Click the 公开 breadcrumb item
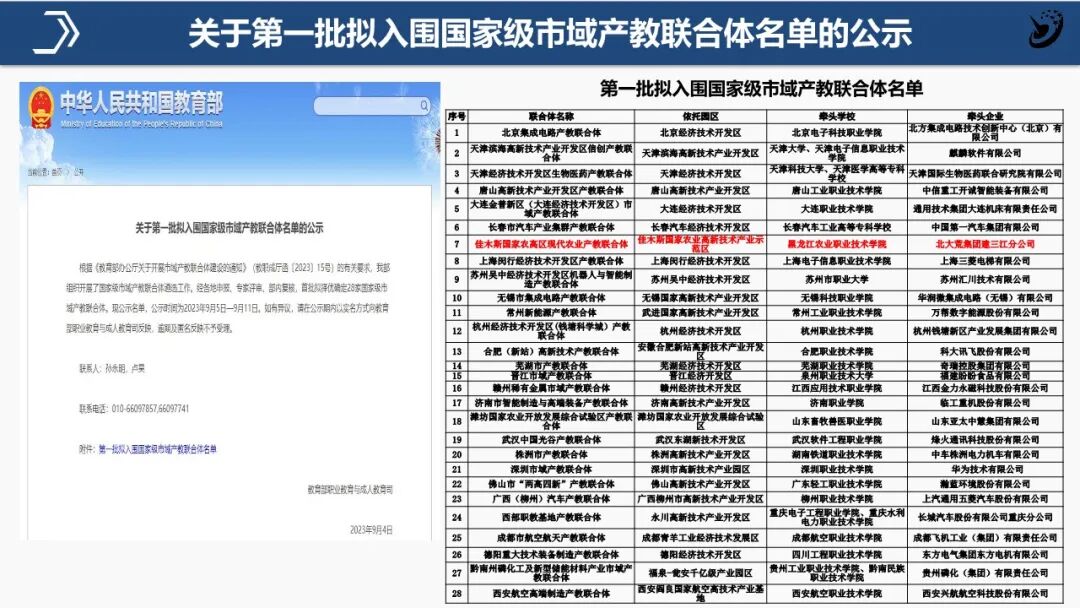This screenshot has width=1080, height=608. pos(80,172)
